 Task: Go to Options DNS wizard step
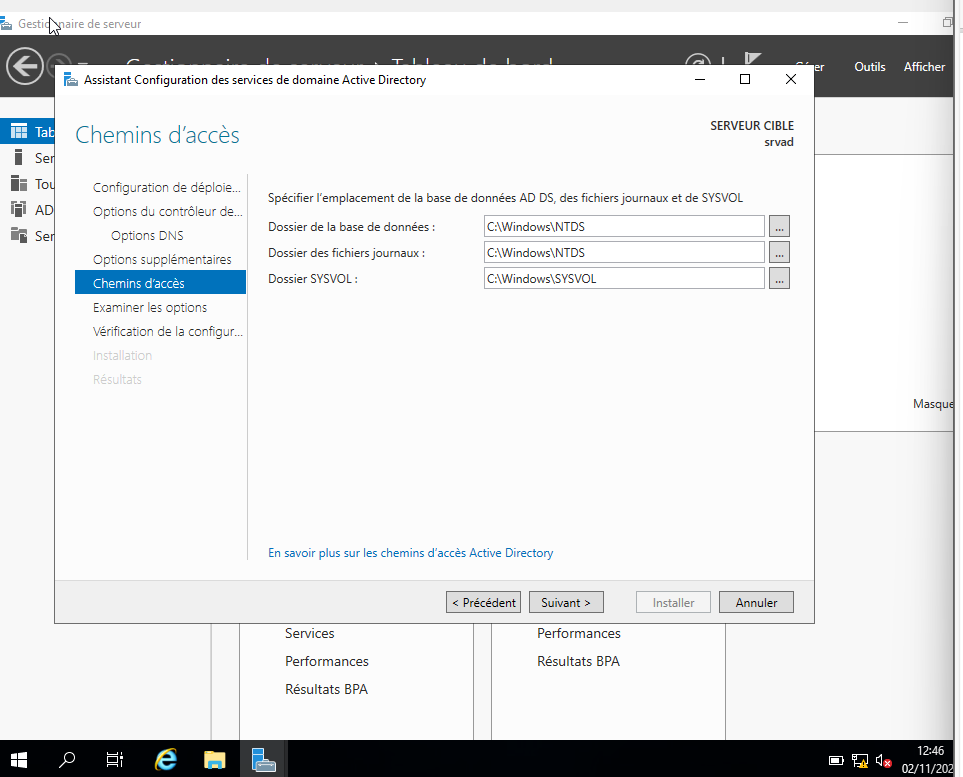tap(147, 236)
